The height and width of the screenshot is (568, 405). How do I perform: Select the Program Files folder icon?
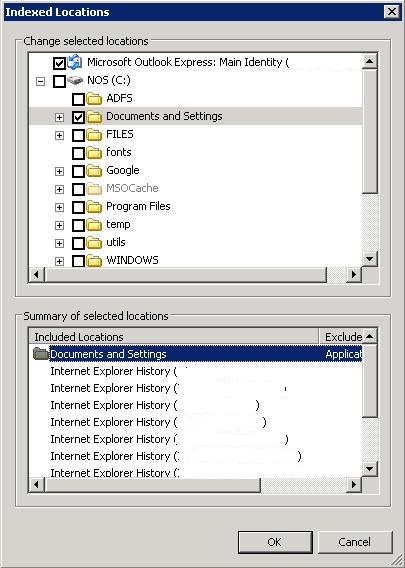[94, 207]
